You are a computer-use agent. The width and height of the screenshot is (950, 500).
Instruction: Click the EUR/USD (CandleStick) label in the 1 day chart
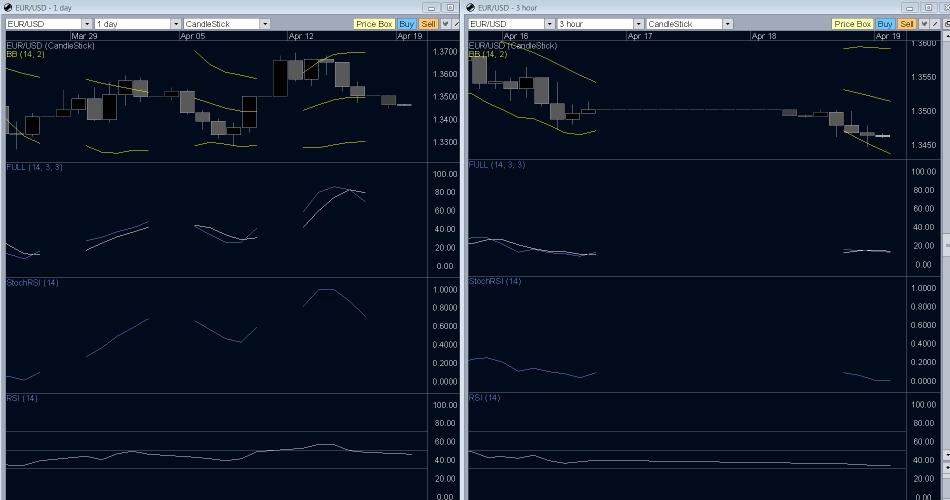tap(50, 45)
